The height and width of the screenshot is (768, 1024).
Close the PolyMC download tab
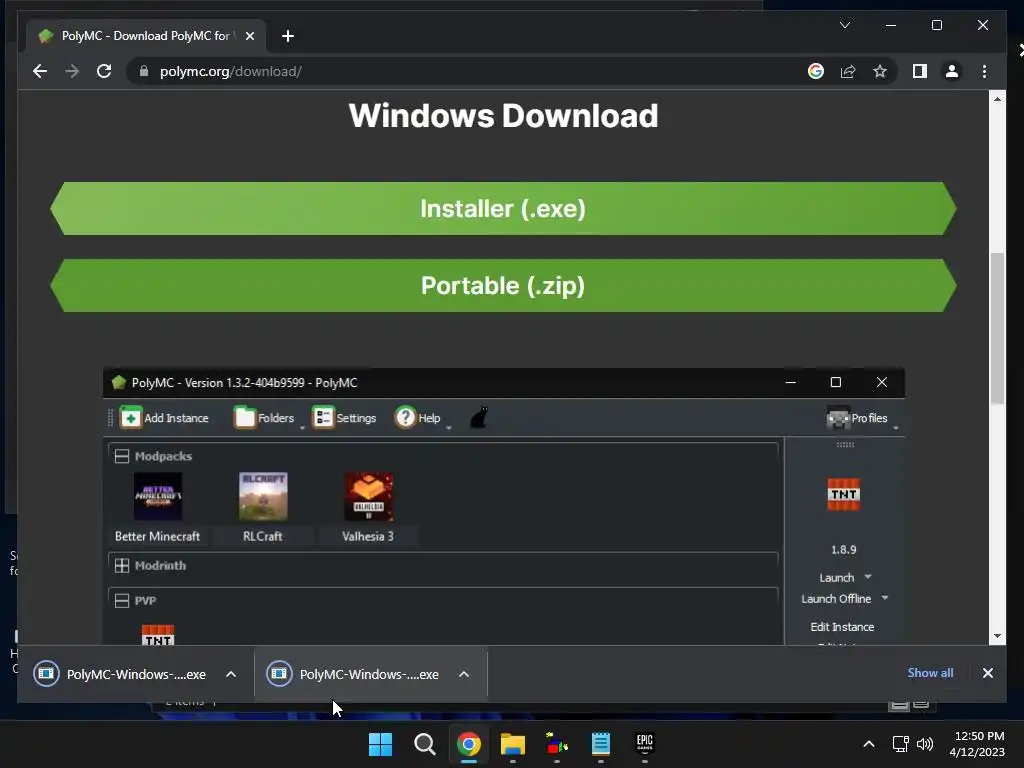coord(249,36)
